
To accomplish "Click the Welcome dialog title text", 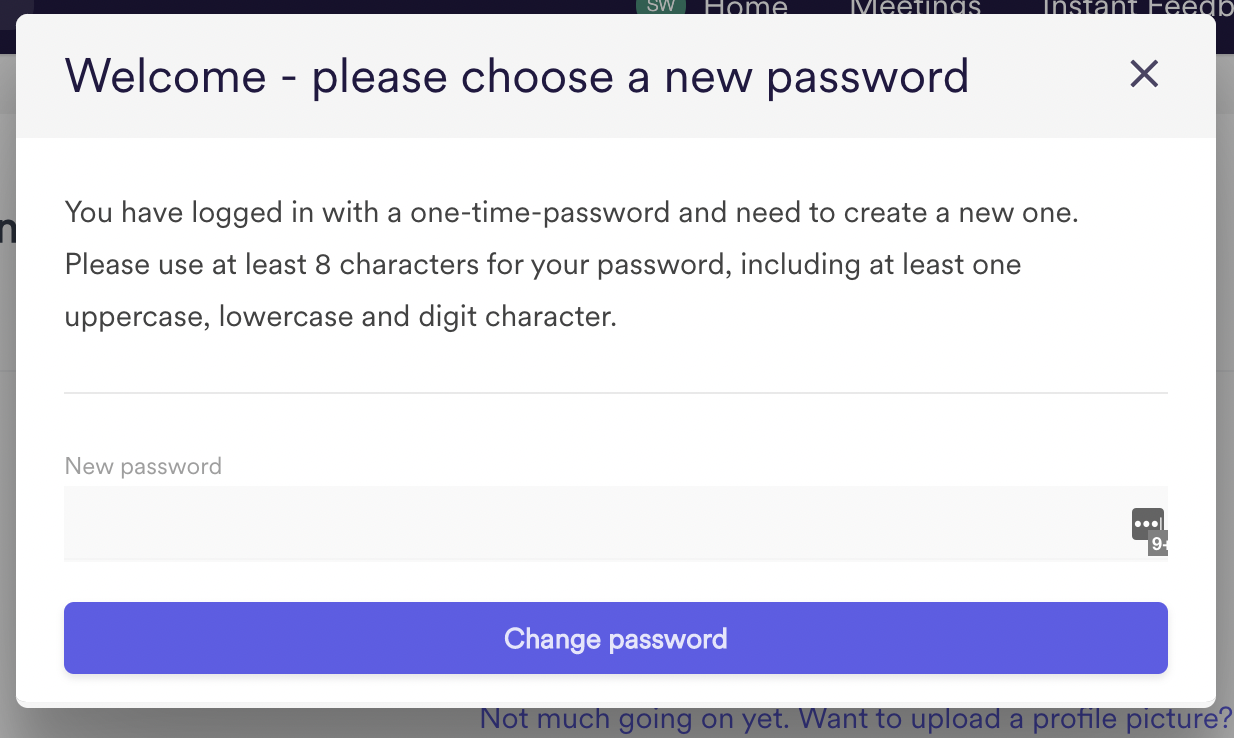I will point(517,76).
